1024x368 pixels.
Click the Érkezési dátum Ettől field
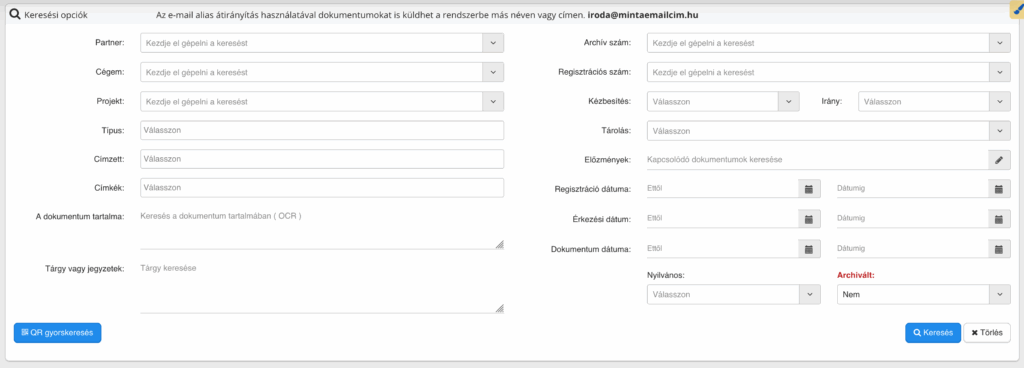coord(722,219)
